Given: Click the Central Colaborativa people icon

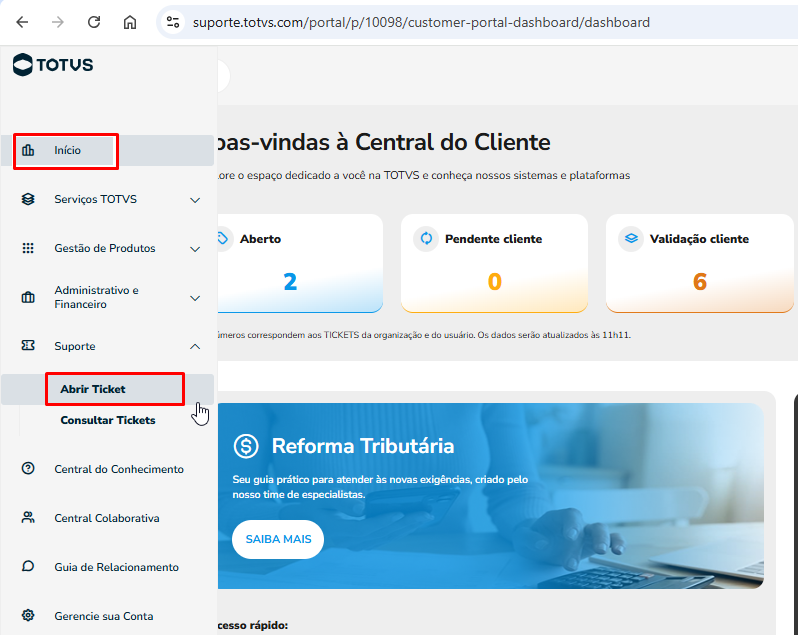Looking at the screenshot, I should click(x=28, y=518).
